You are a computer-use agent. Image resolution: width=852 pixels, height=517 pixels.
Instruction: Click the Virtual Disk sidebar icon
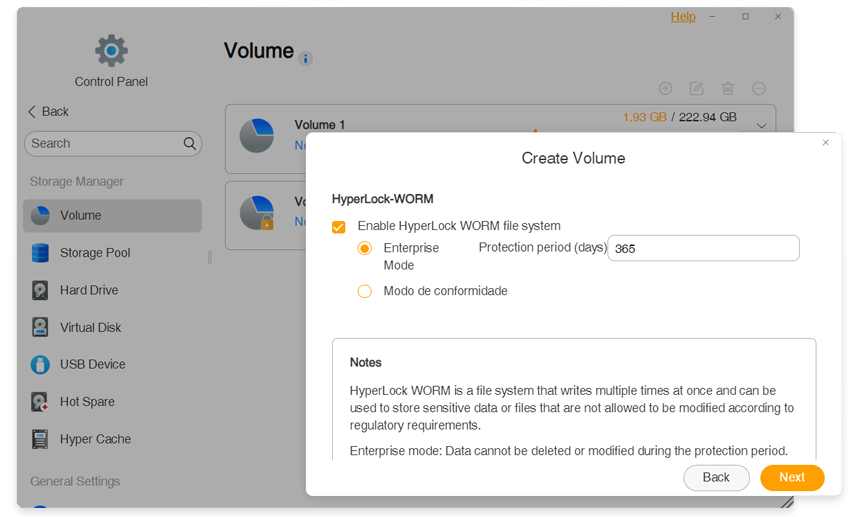[x=40, y=327]
